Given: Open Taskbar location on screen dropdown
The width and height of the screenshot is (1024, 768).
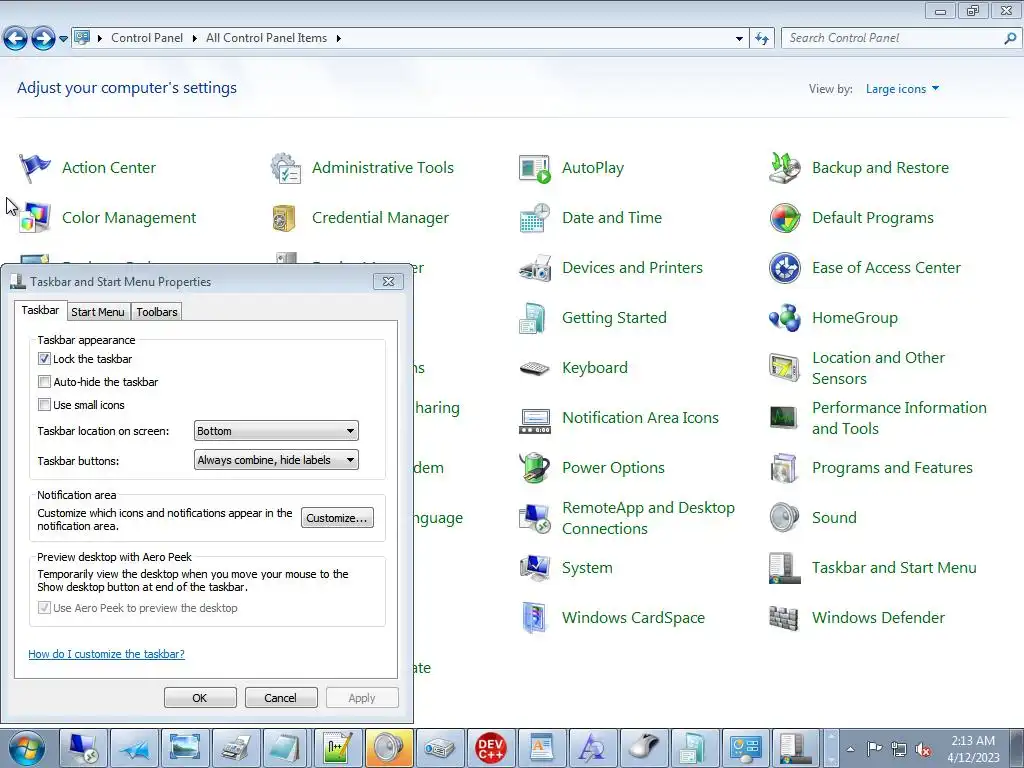Looking at the screenshot, I should point(276,431).
